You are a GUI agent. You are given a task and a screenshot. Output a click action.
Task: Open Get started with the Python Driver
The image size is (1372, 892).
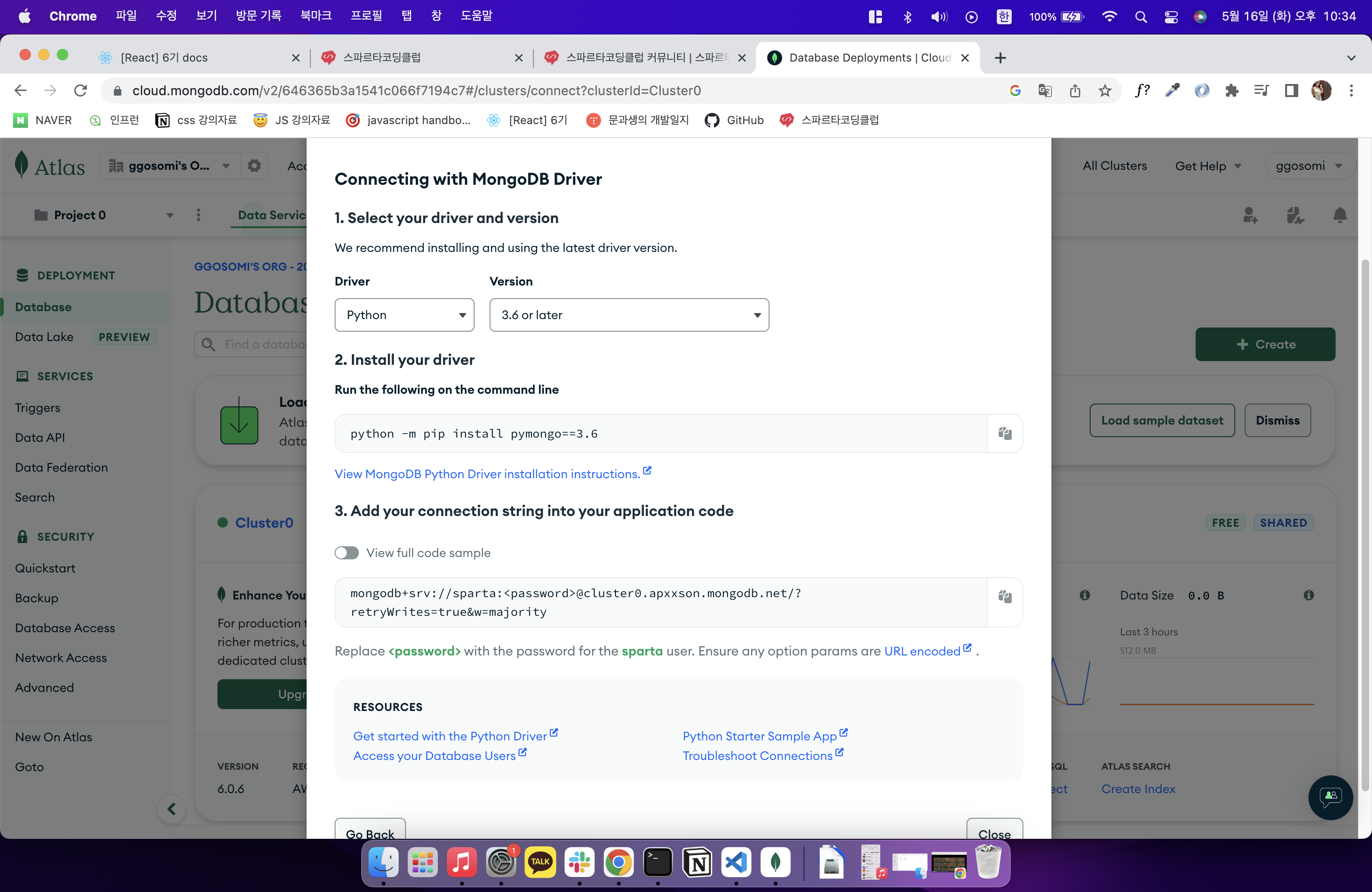[x=455, y=735]
